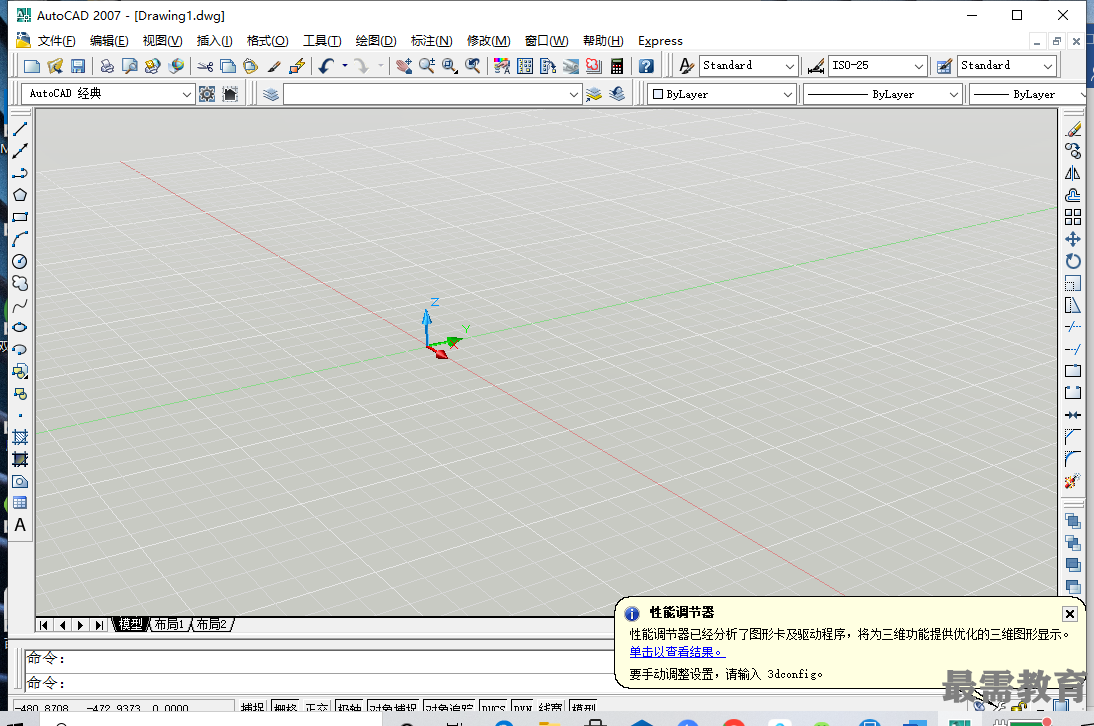Toggle DYN dynamic input in status bar
Screen dimensions: 1094x726
(x=523, y=706)
